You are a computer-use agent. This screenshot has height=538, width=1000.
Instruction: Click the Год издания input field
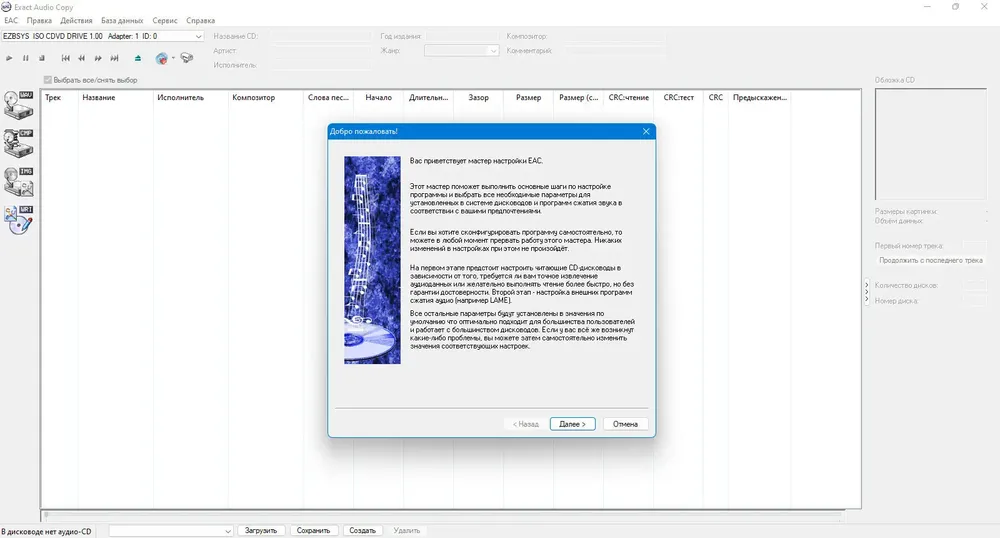click(x=462, y=36)
